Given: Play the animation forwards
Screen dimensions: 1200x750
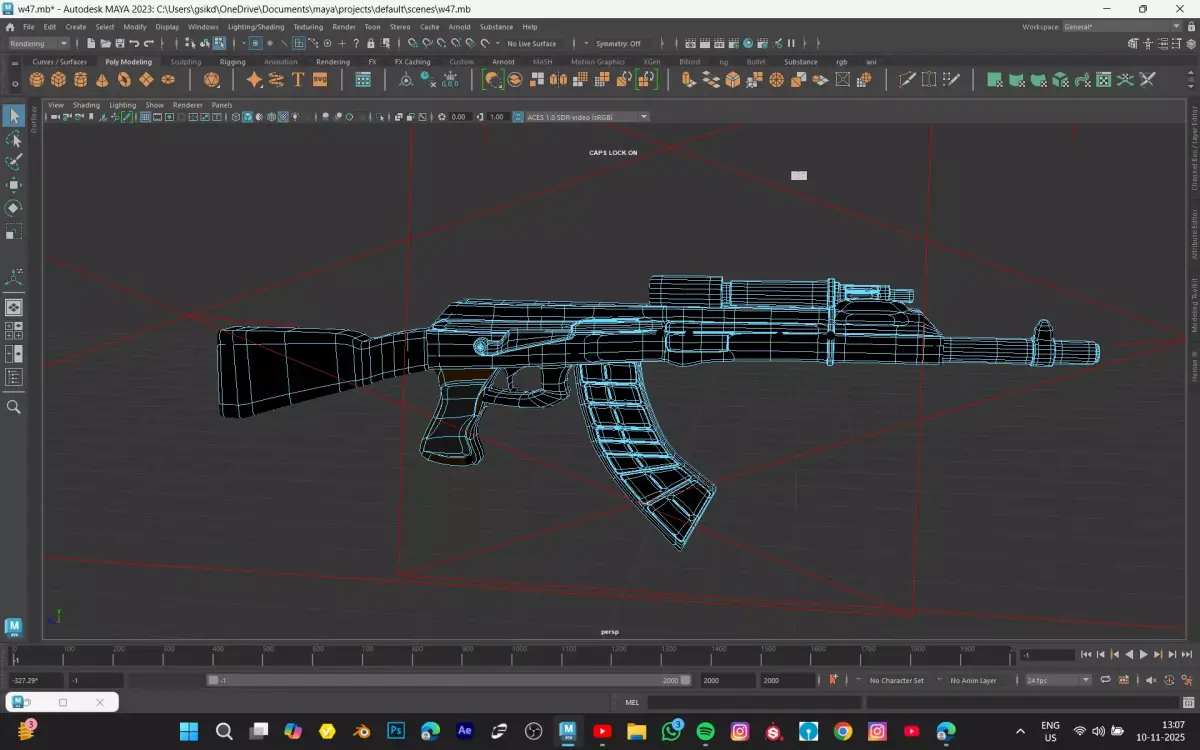Looking at the screenshot, I should [1144, 655].
